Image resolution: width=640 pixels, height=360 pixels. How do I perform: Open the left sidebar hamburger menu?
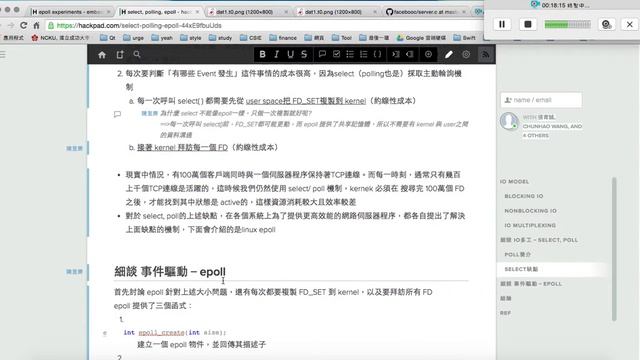[3, 54]
